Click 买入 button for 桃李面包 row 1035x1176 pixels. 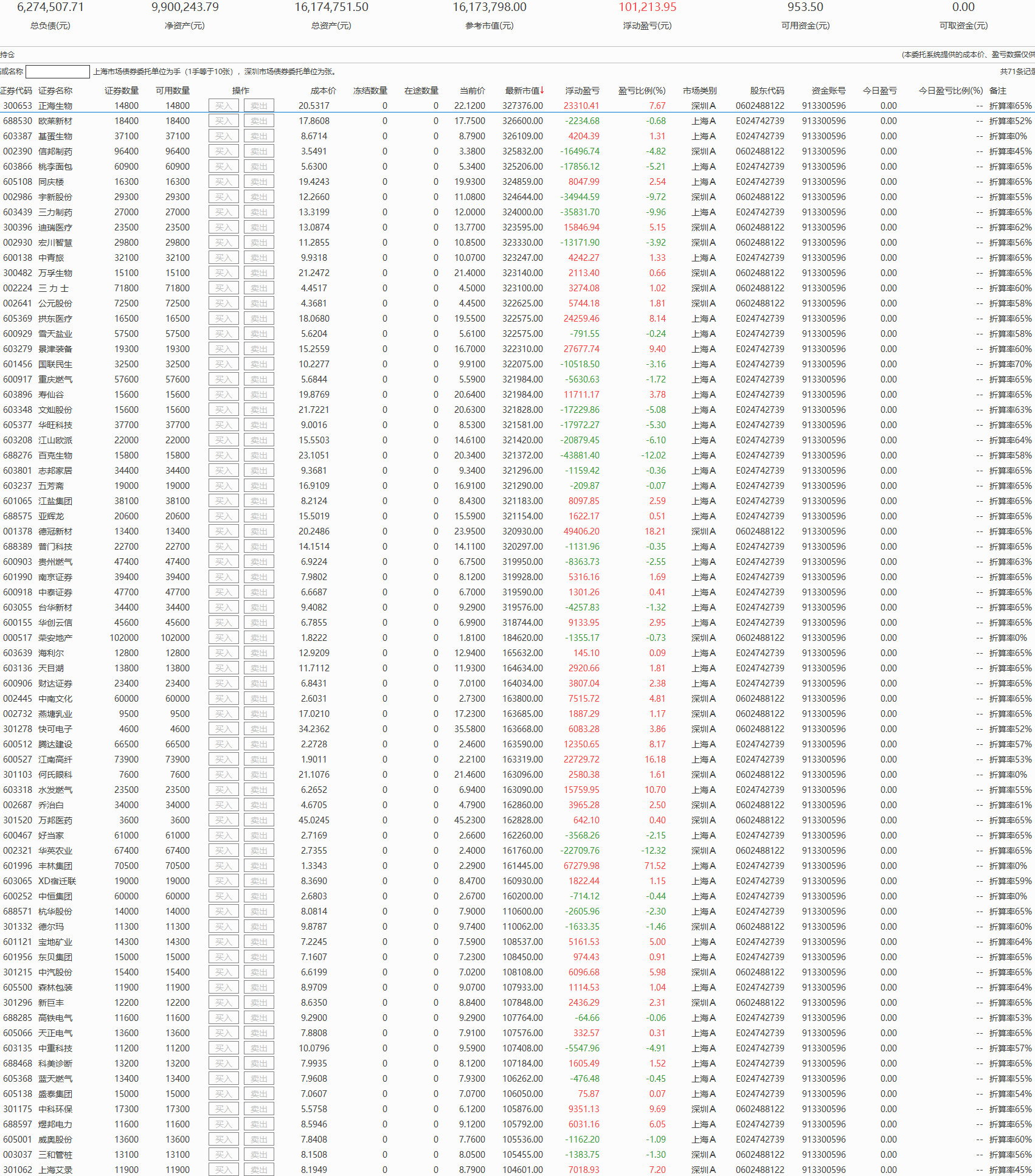223,167
